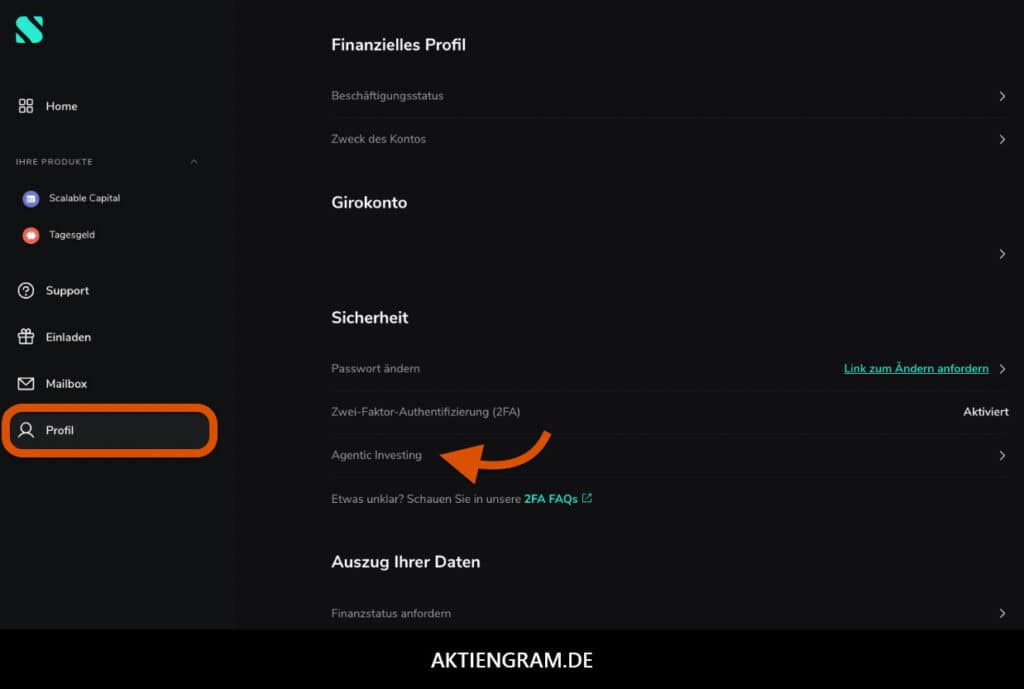Open the Mailbox envelope icon
1024x689 pixels.
(25, 383)
